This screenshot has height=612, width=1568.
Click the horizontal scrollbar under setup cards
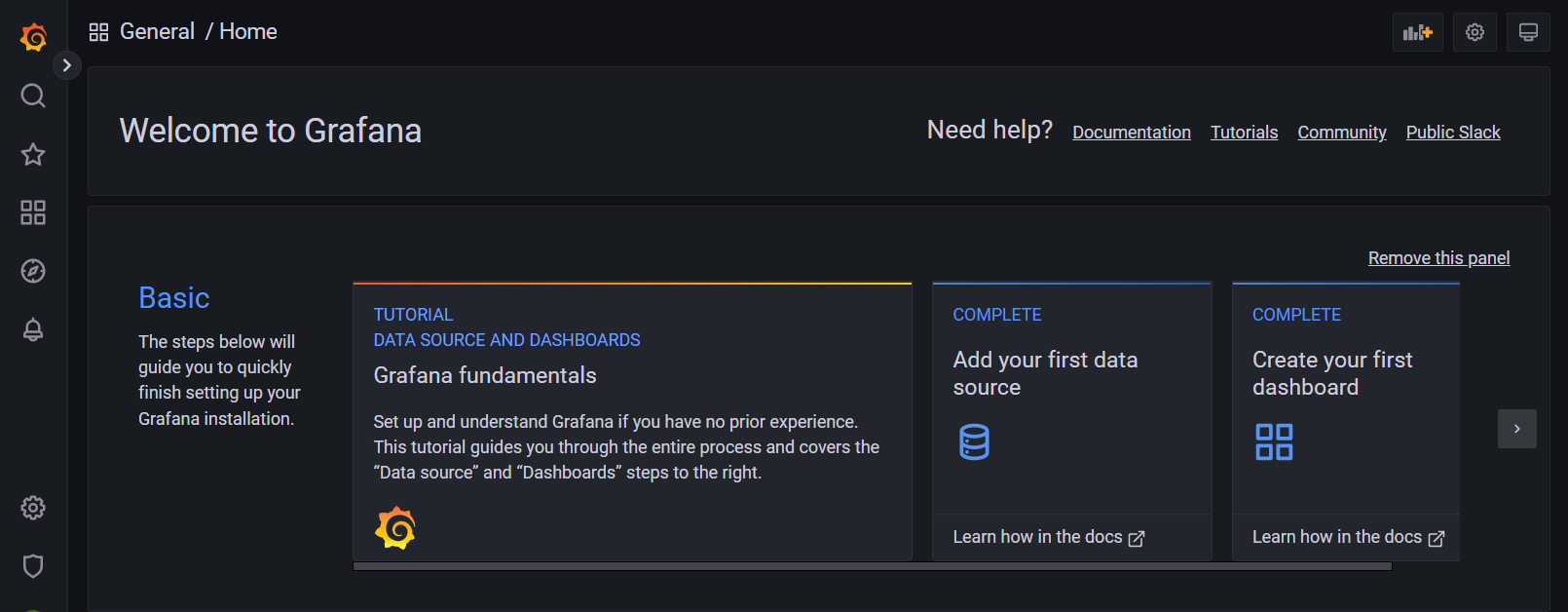click(872, 566)
